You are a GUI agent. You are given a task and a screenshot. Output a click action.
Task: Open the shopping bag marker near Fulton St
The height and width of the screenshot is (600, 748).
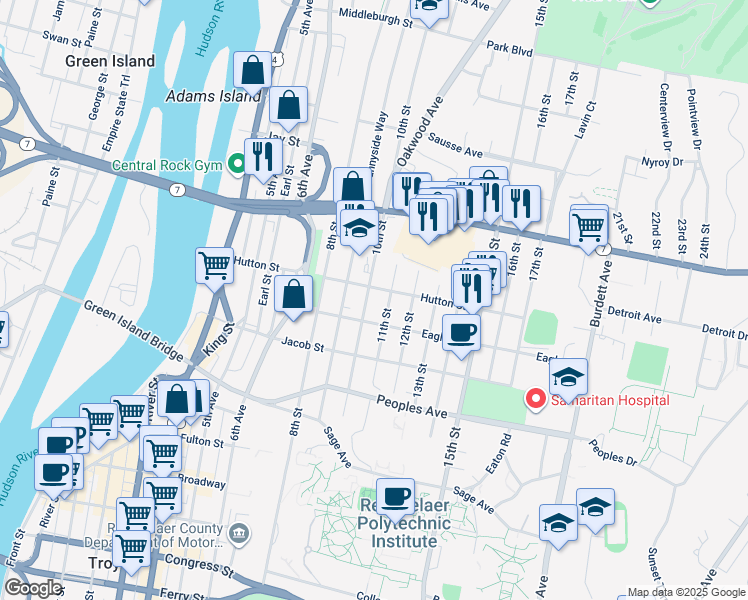tap(177, 403)
